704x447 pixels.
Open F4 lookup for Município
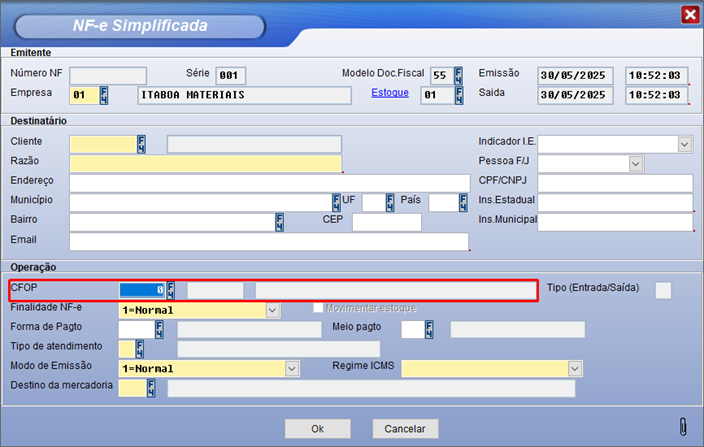(x=336, y=202)
